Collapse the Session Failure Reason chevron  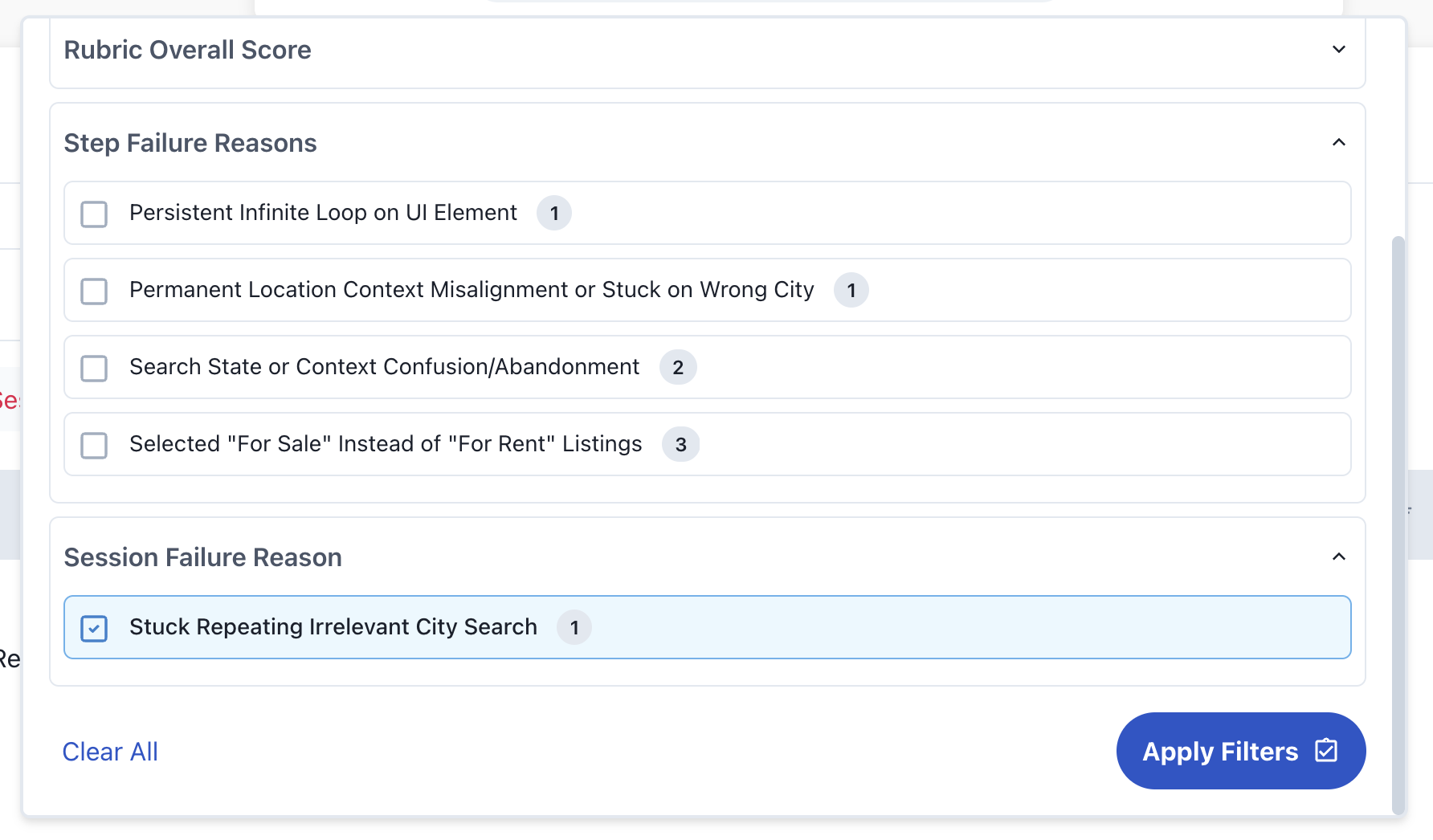coord(1338,557)
